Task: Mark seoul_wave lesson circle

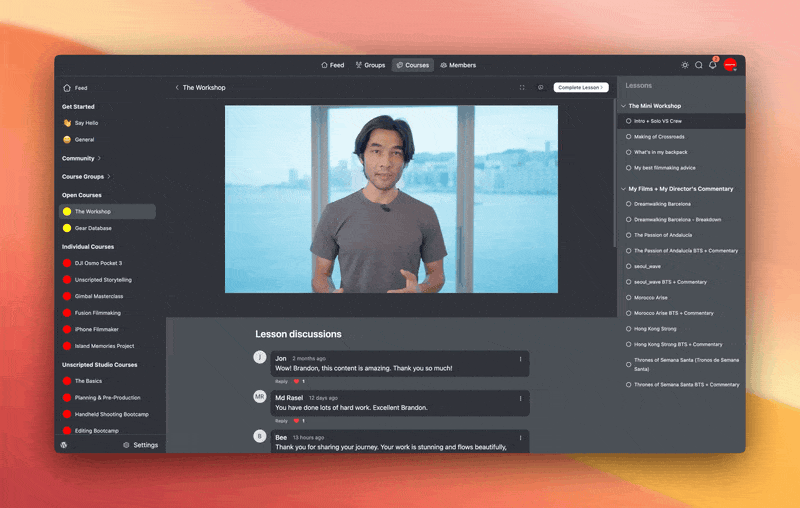Action: click(629, 266)
